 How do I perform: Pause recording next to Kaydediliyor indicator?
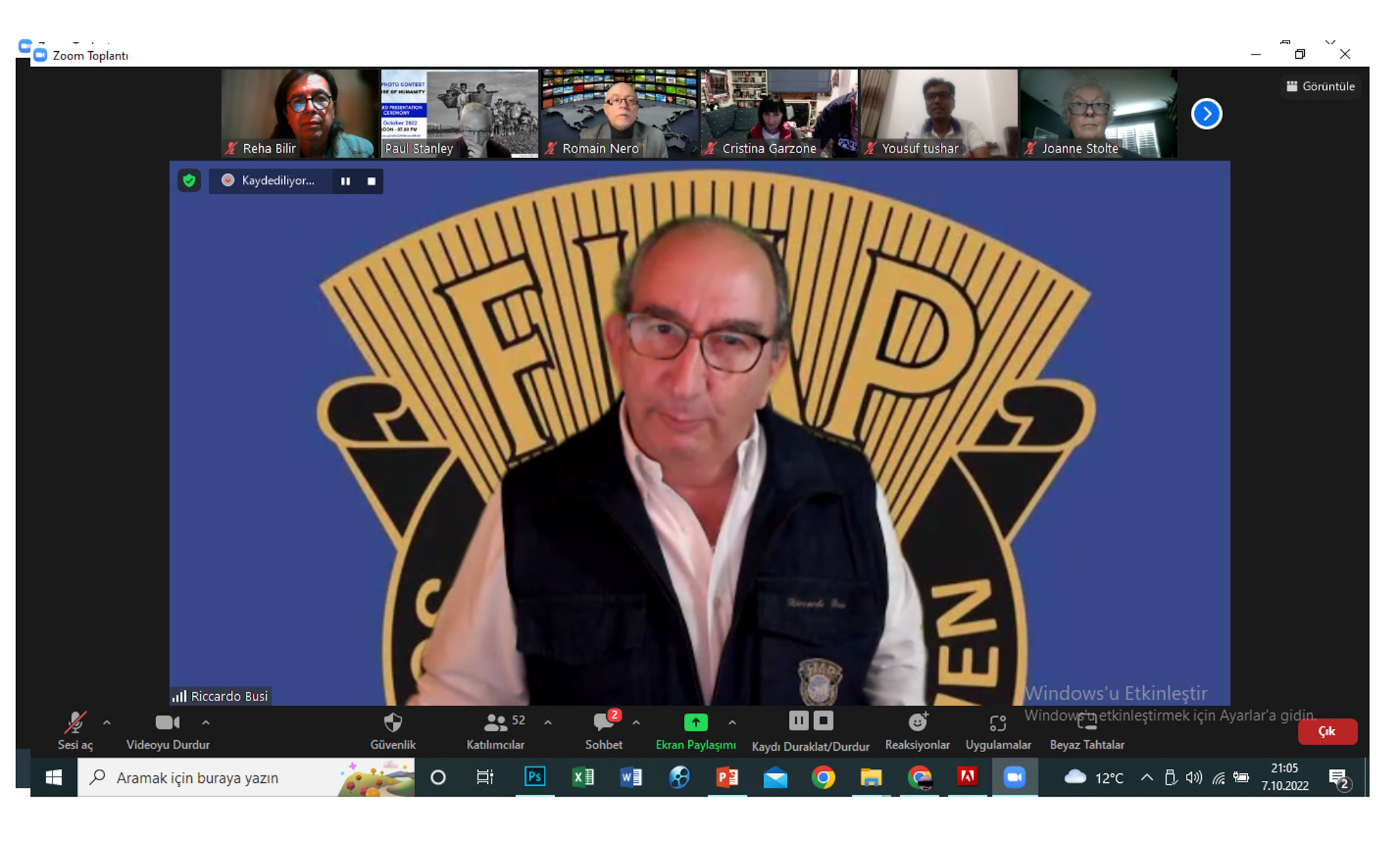(345, 181)
